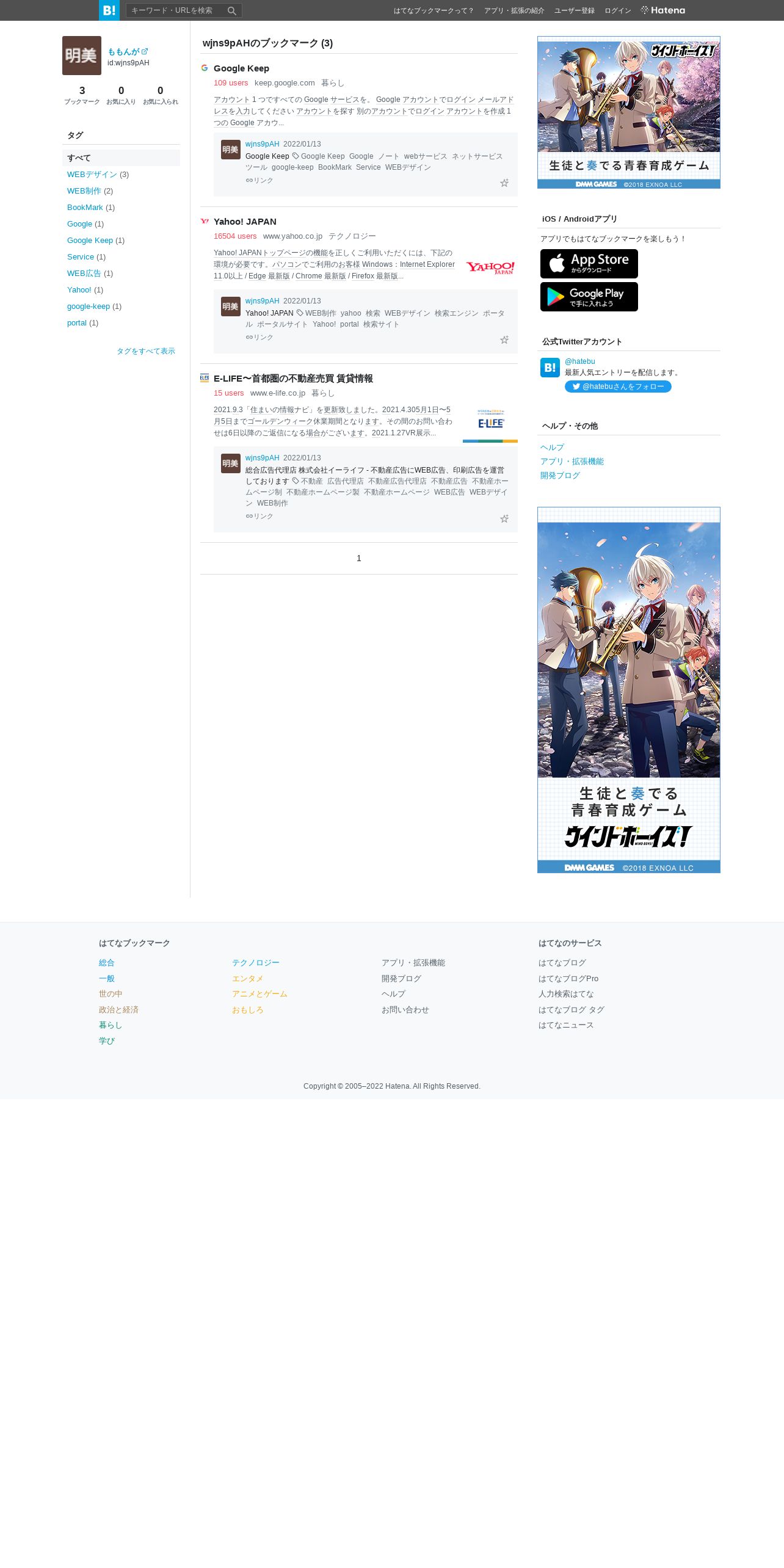Filter by Yahoo! tag in sidebar
This screenshot has width=784, height=1568.
pyautogui.click(x=79, y=289)
